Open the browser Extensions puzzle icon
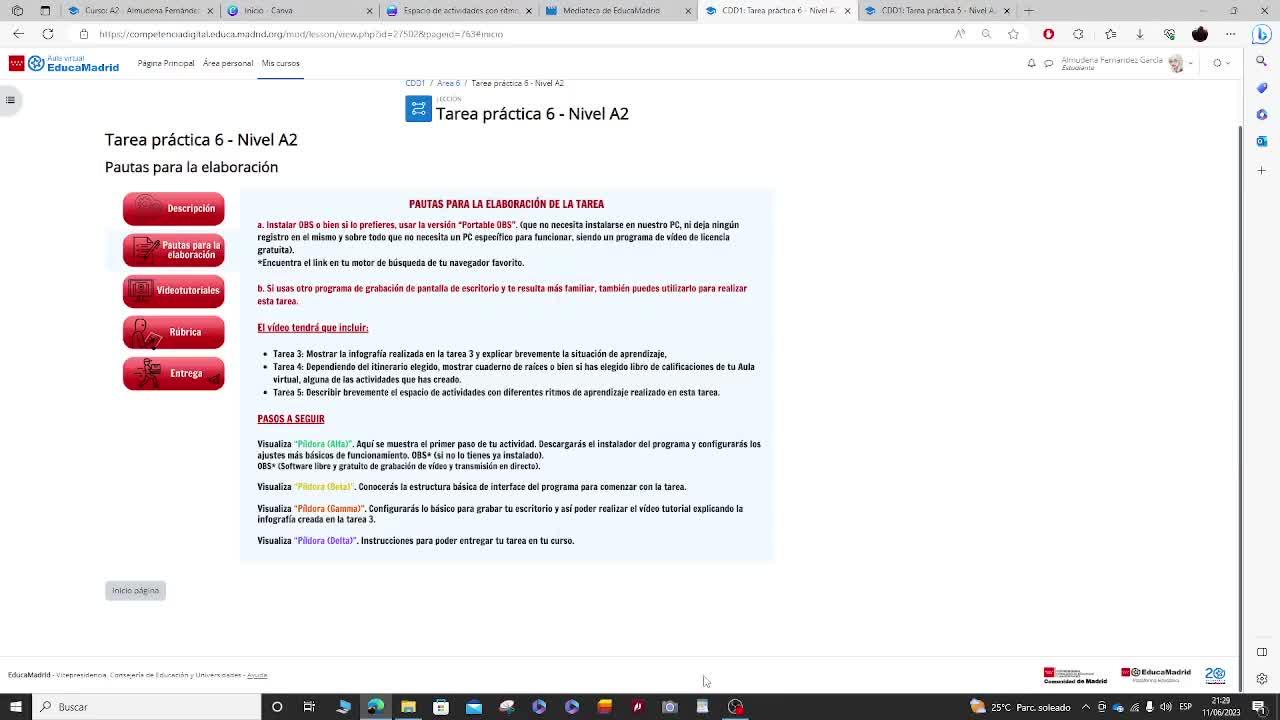Screen dimensions: 1280x720 [1078, 34]
